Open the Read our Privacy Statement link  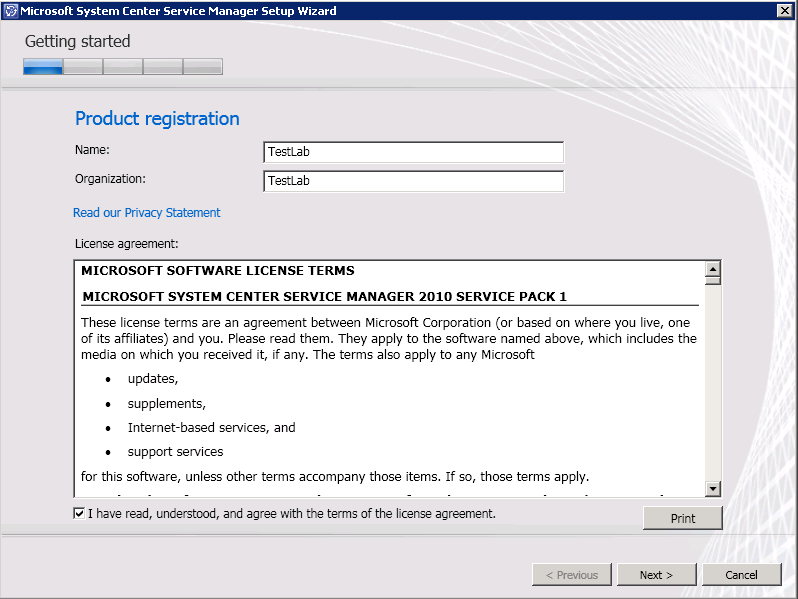pos(147,213)
